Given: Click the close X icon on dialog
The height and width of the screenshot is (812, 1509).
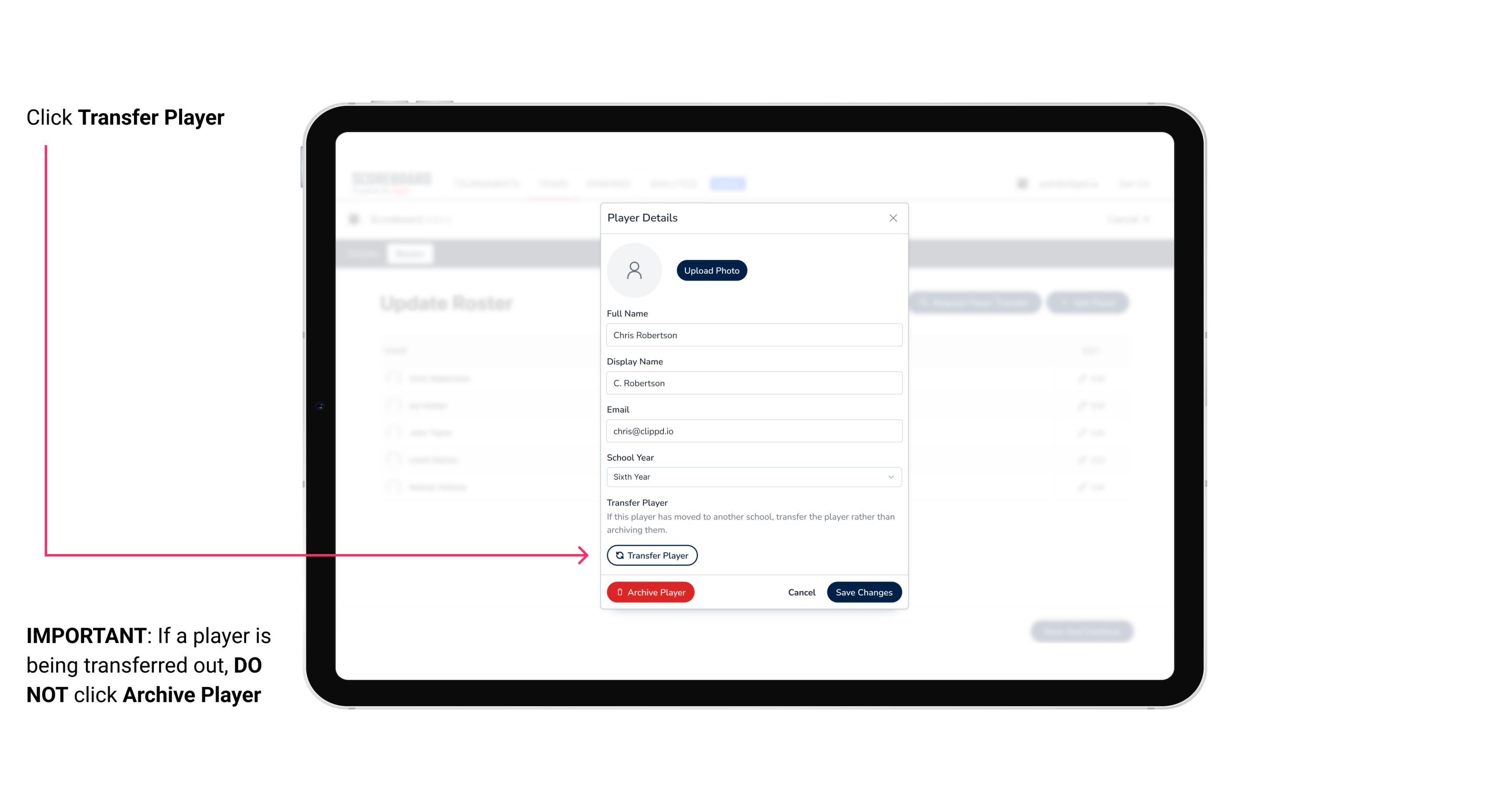Looking at the screenshot, I should pos(893,218).
